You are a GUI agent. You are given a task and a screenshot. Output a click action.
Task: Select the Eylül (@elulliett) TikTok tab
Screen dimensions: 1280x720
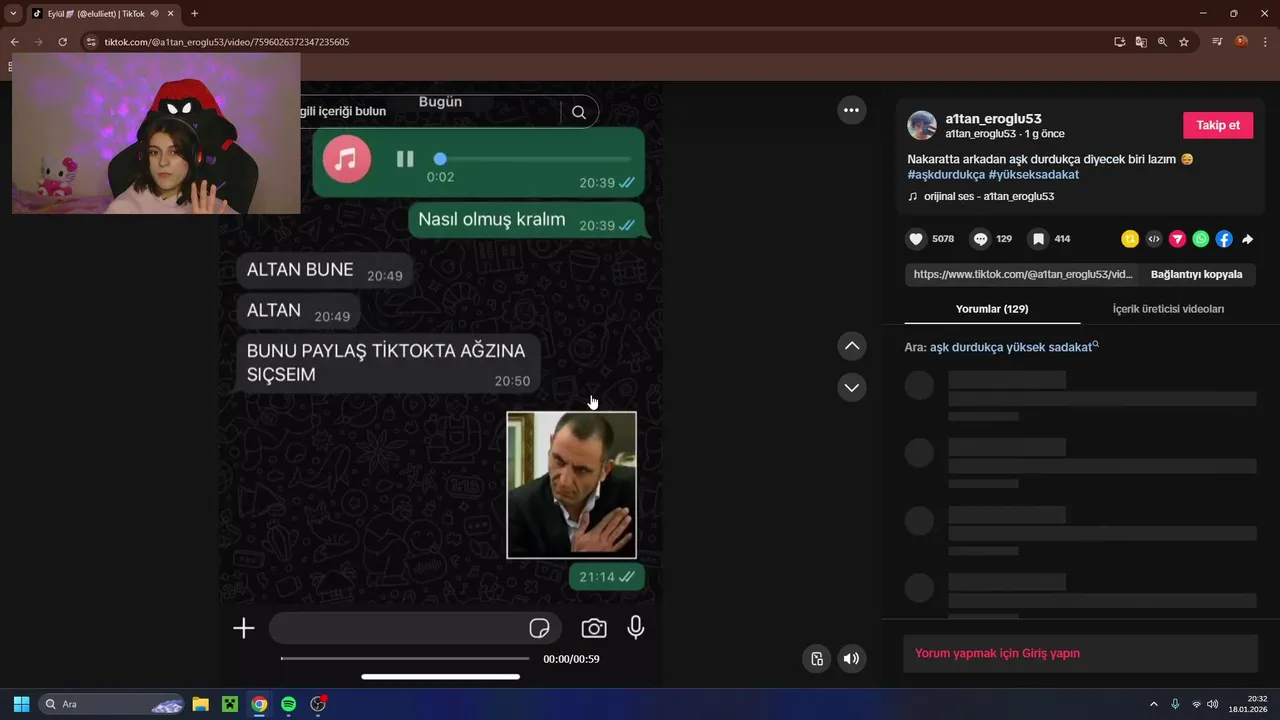tap(96, 14)
